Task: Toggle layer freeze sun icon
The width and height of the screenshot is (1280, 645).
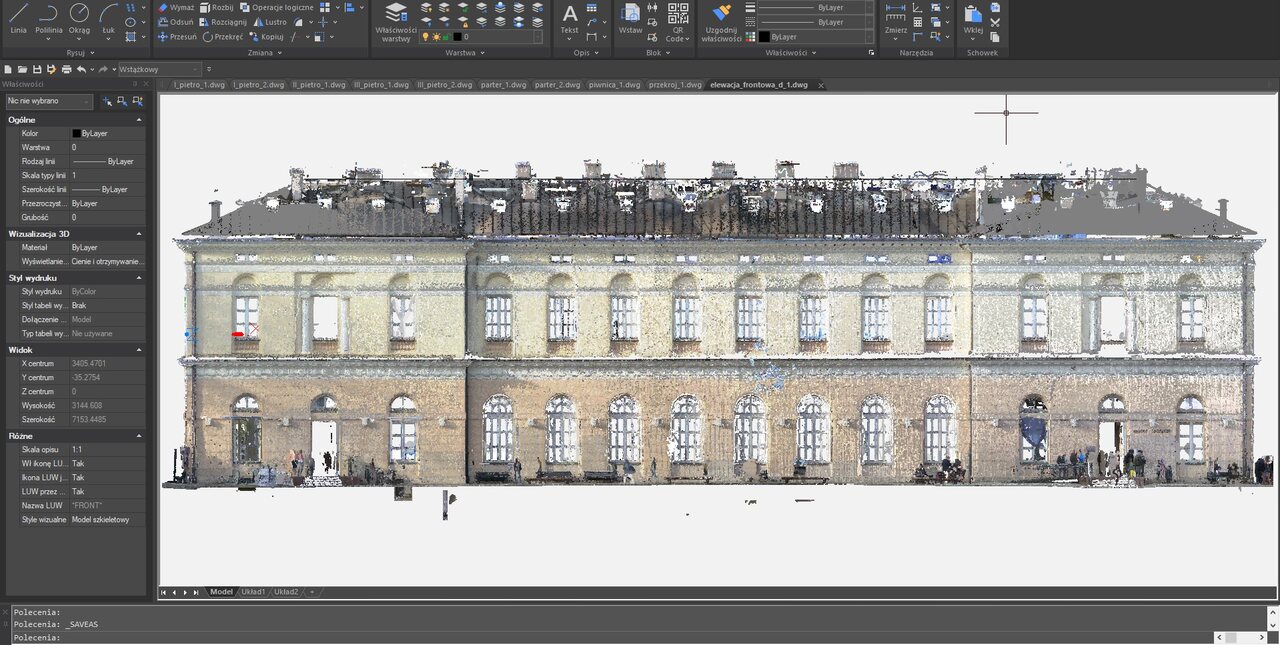Action: point(435,36)
